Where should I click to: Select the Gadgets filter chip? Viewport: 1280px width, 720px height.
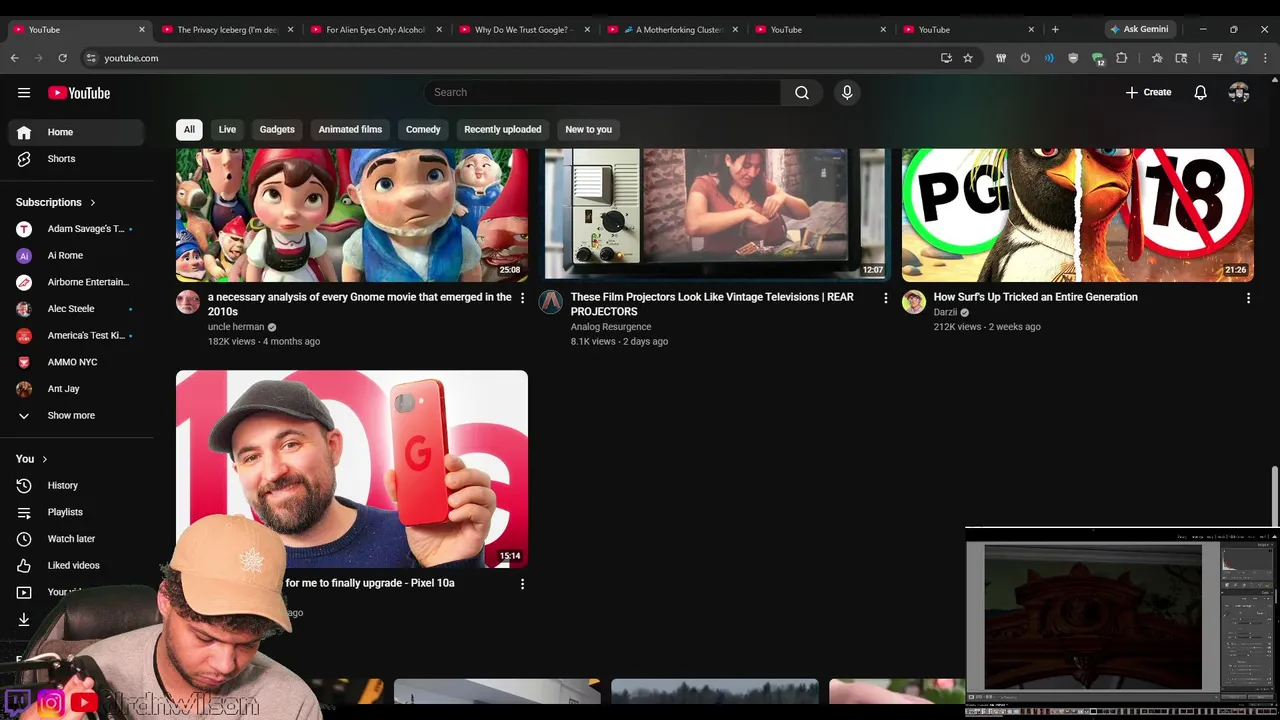[x=277, y=129]
